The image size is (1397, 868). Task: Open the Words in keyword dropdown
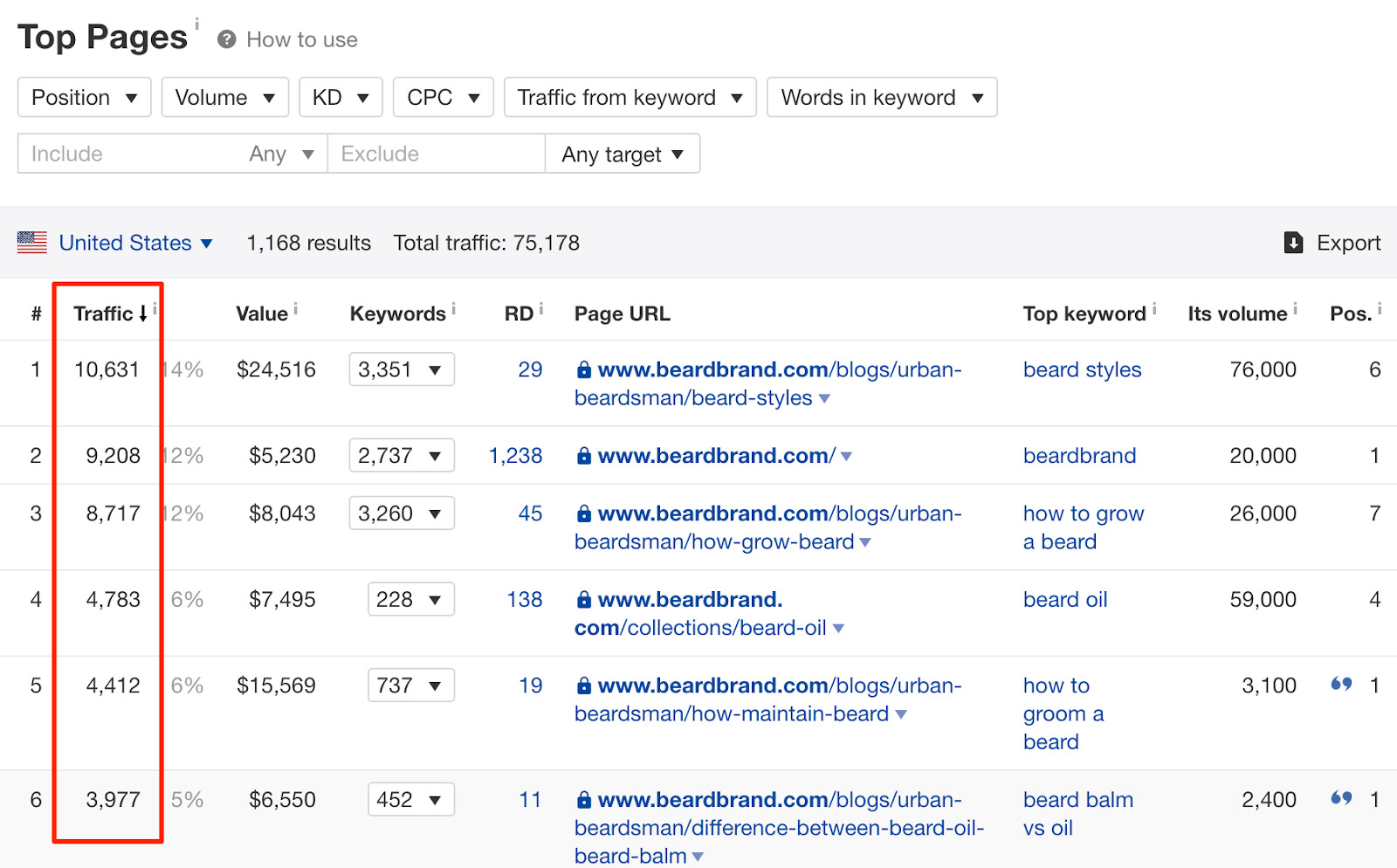tap(882, 97)
